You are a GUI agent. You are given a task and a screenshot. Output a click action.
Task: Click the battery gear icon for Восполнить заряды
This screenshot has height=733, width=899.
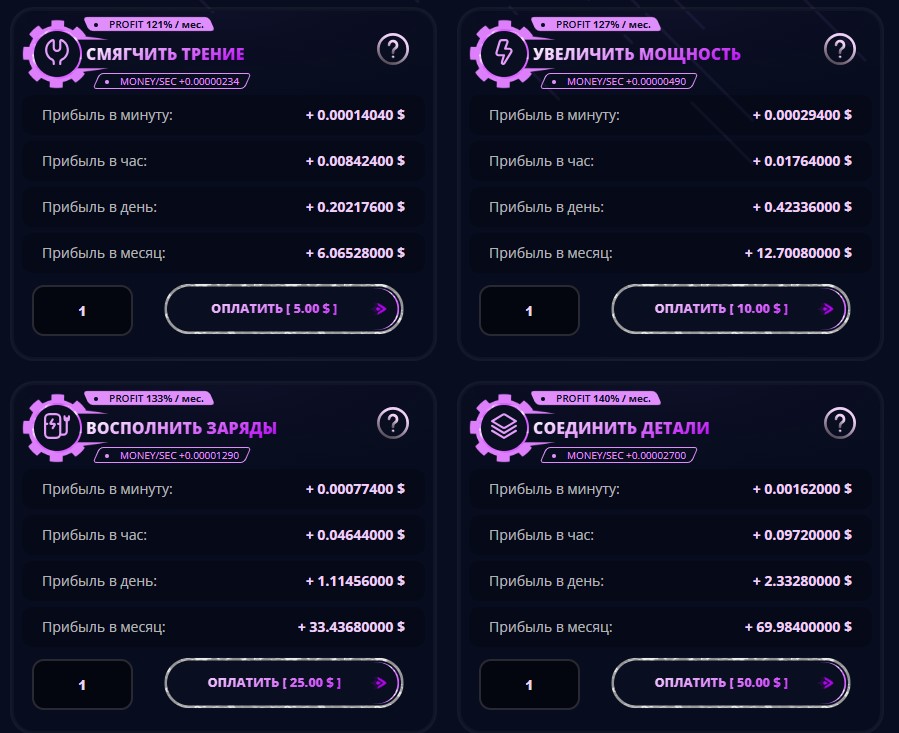click(52, 428)
